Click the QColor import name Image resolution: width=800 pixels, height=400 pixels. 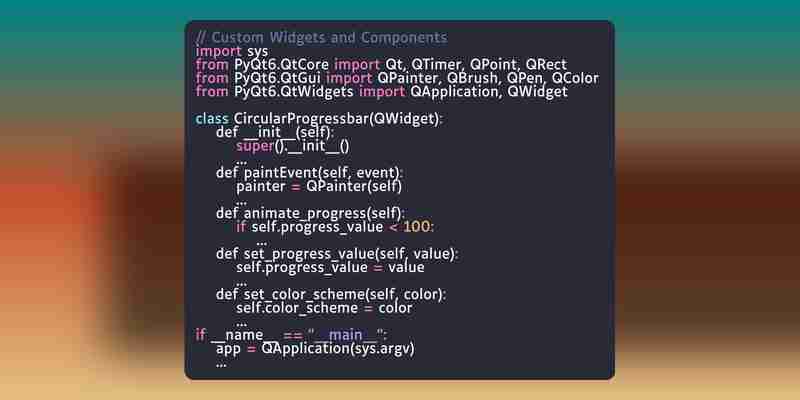click(x=575, y=79)
